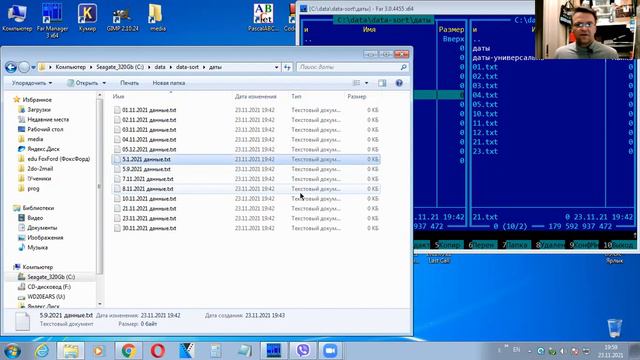Click the data-sort breadcrumb segment
This screenshot has width=640, height=360.
[187, 67]
